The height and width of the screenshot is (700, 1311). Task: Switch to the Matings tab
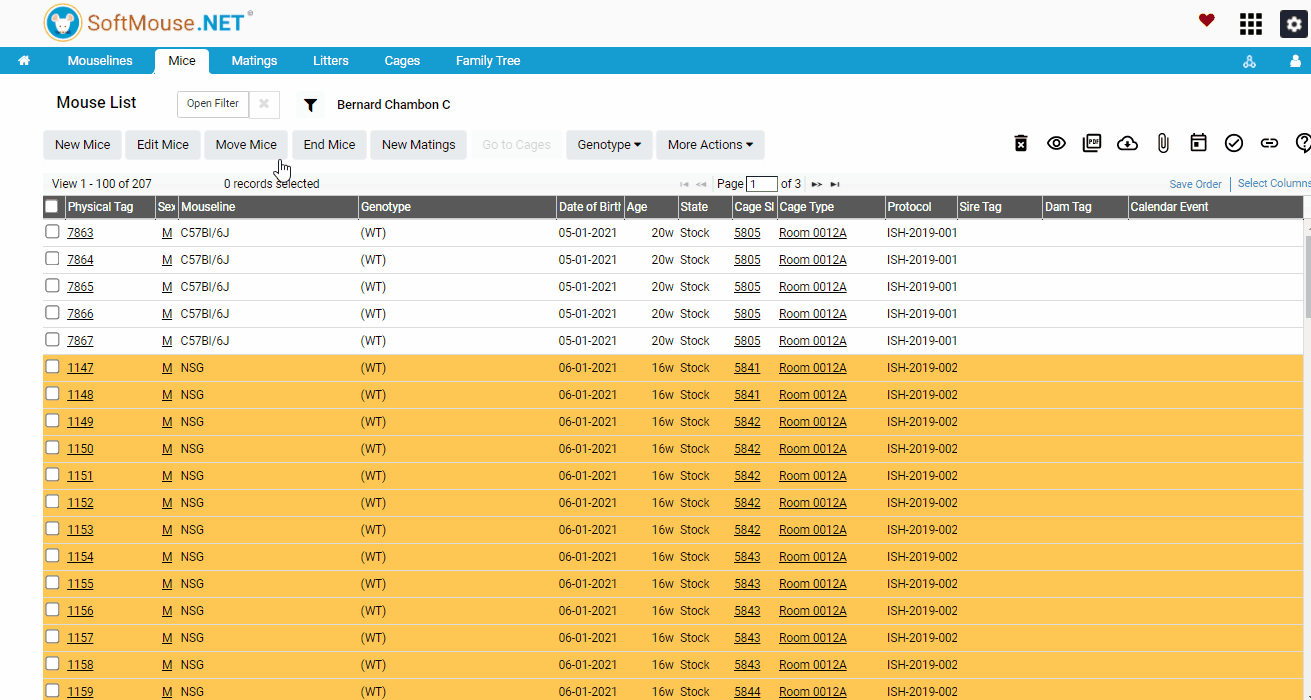click(x=254, y=61)
